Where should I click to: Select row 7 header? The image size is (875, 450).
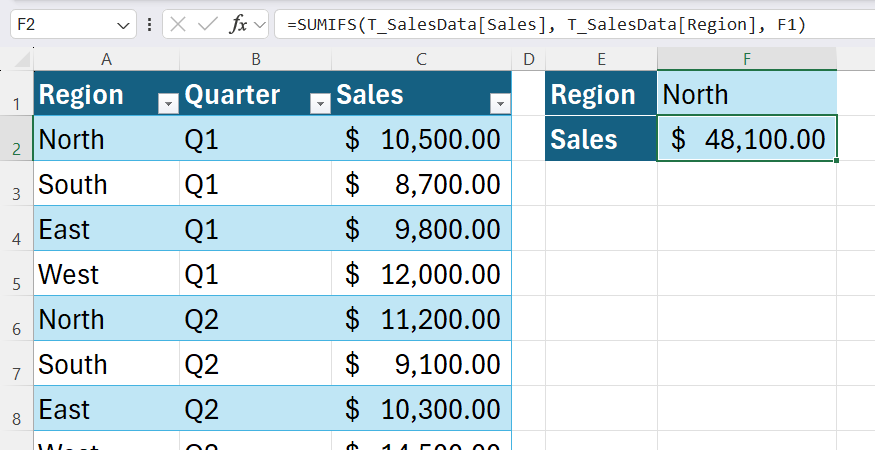(17, 363)
